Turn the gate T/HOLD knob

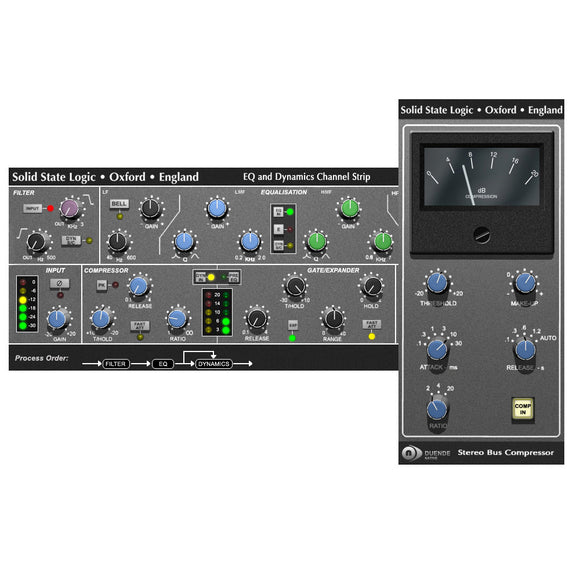point(296,286)
